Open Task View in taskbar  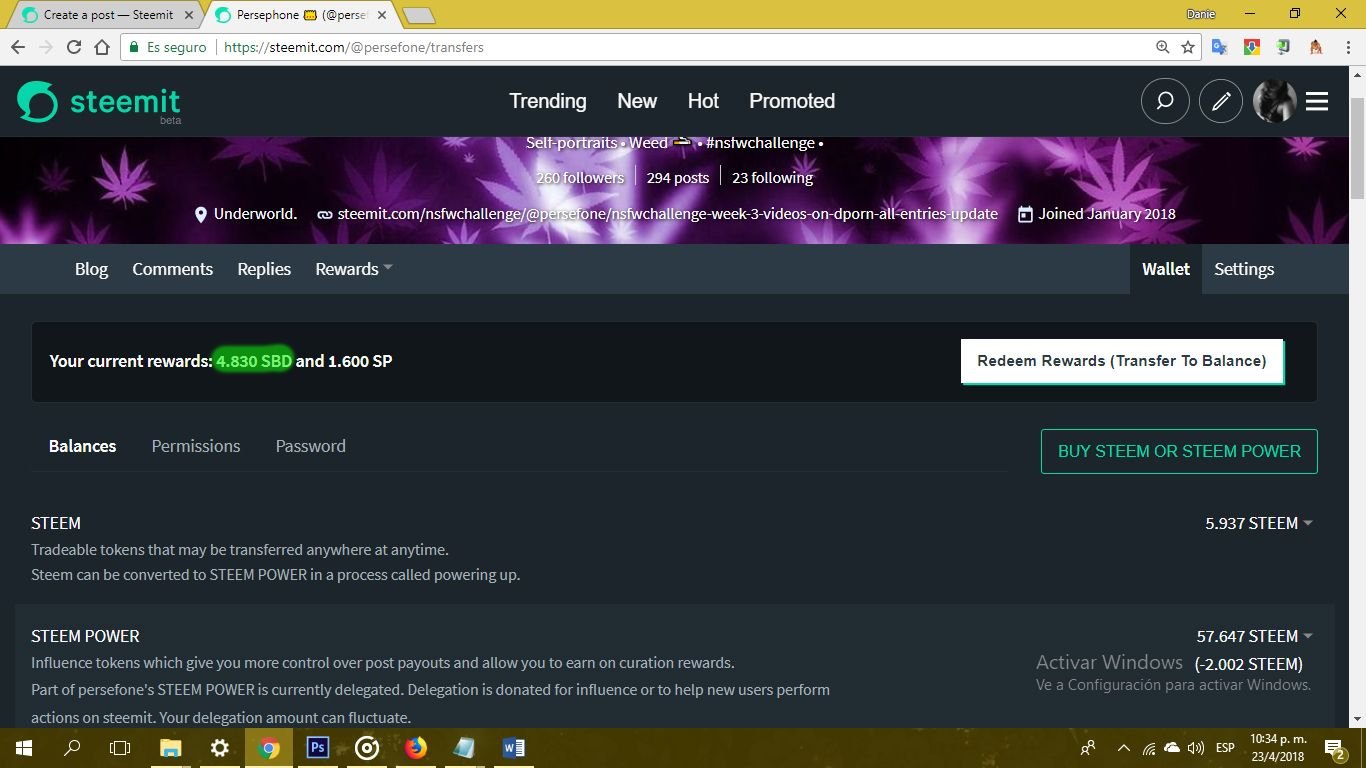point(120,748)
